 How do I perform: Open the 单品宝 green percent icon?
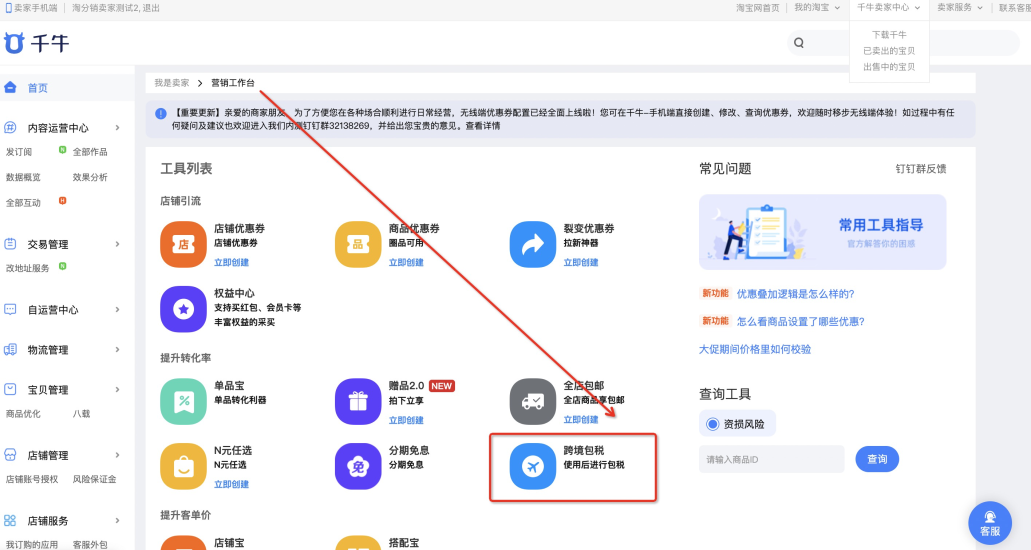click(x=183, y=401)
